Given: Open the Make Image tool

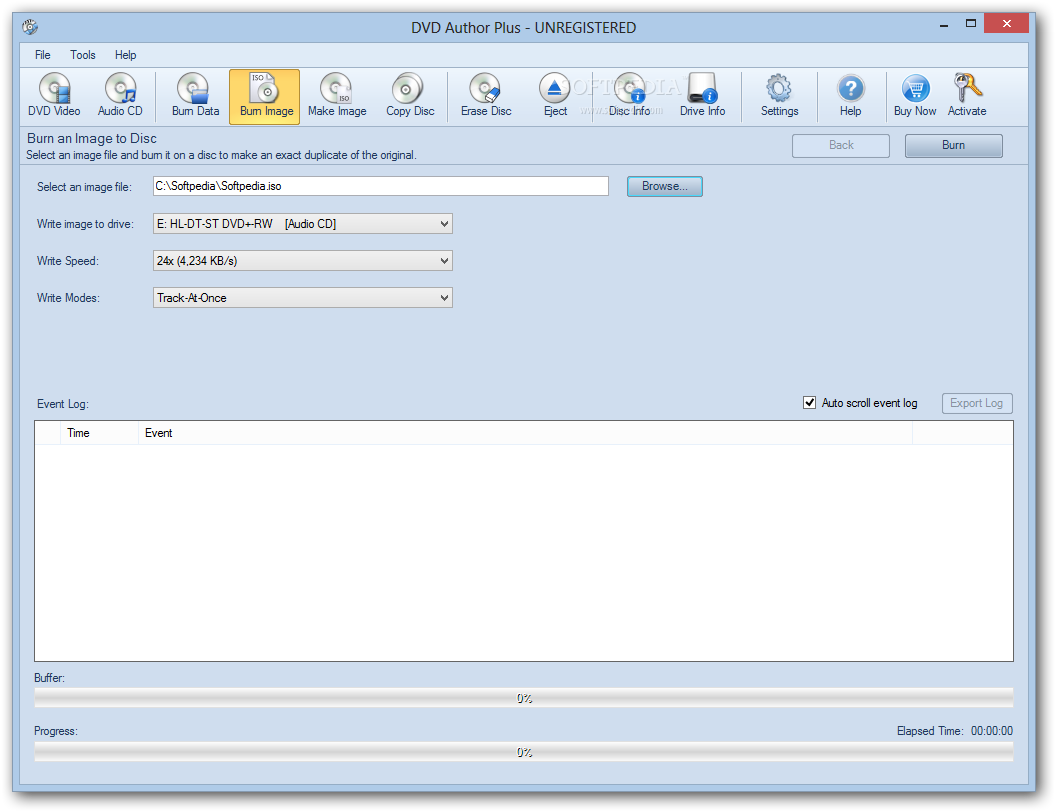Looking at the screenshot, I should [337, 96].
